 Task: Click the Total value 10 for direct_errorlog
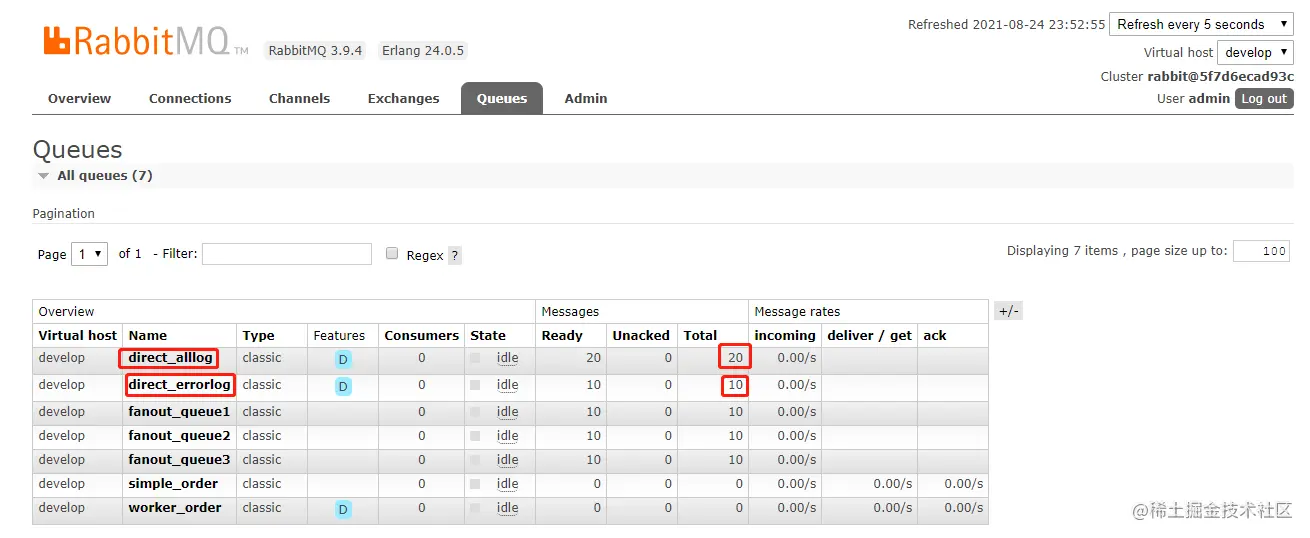pyautogui.click(x=735, y=385)
